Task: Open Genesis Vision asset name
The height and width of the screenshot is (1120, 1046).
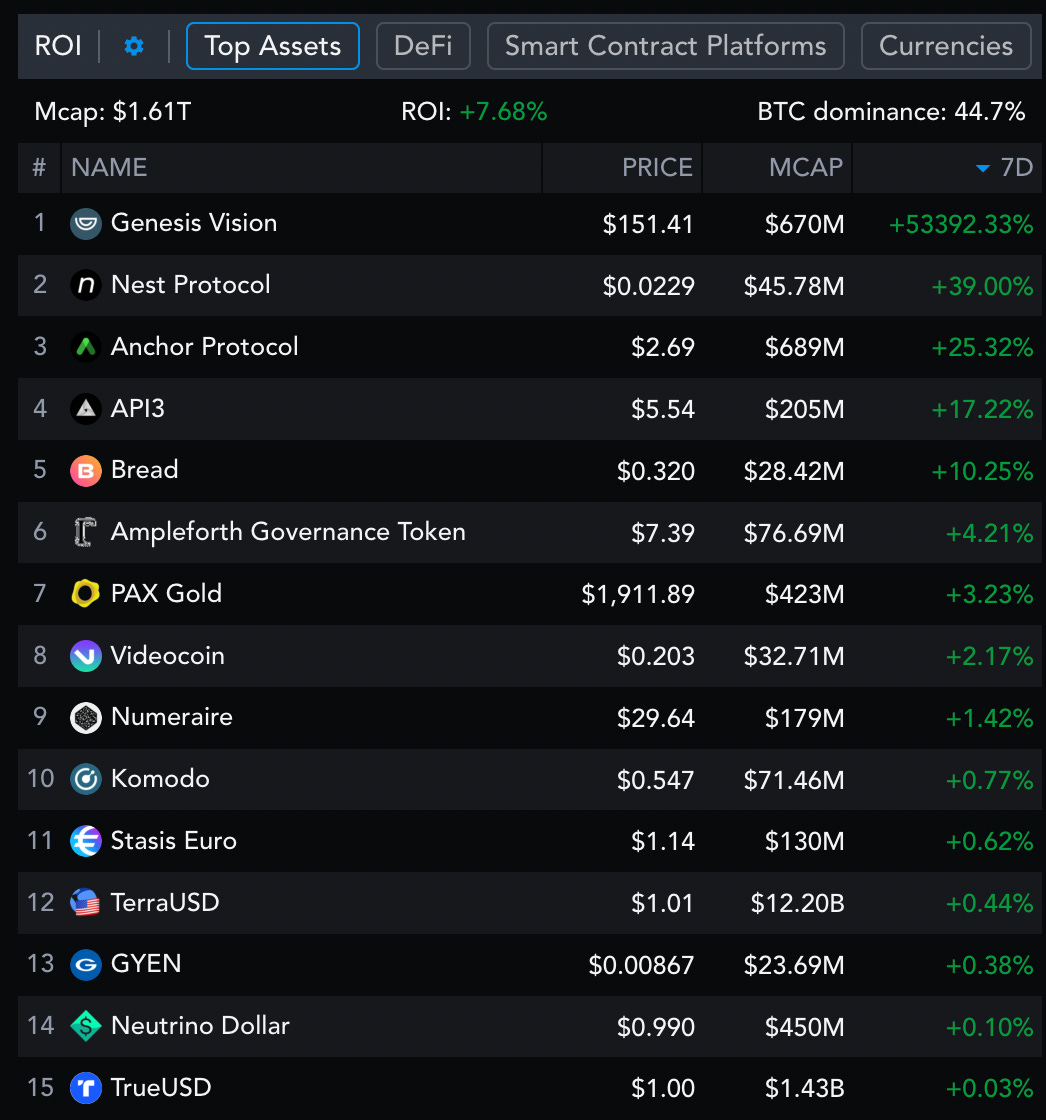Action: pyautogui.click(x=194, y=223)
